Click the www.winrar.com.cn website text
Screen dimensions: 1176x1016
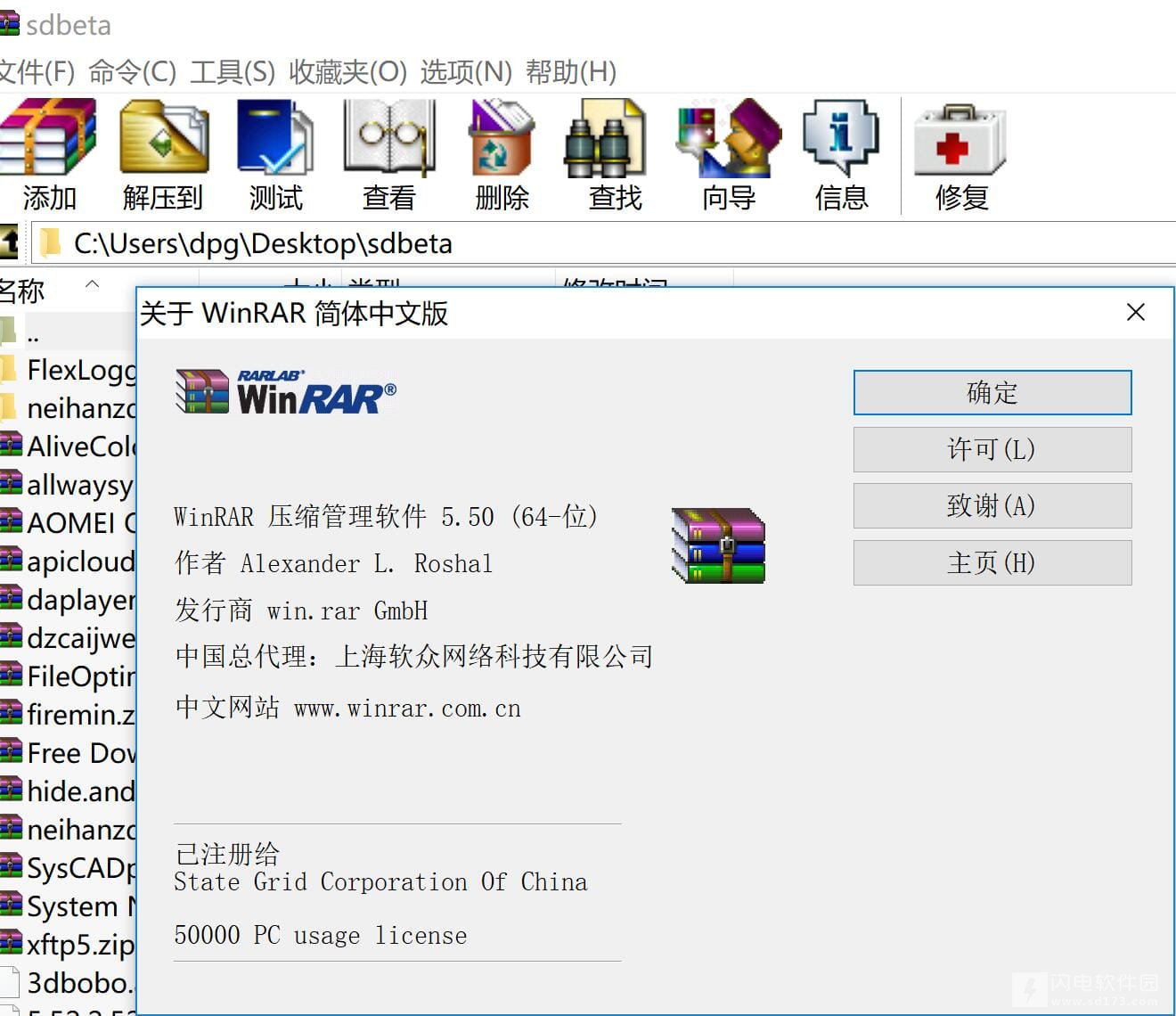407,709
